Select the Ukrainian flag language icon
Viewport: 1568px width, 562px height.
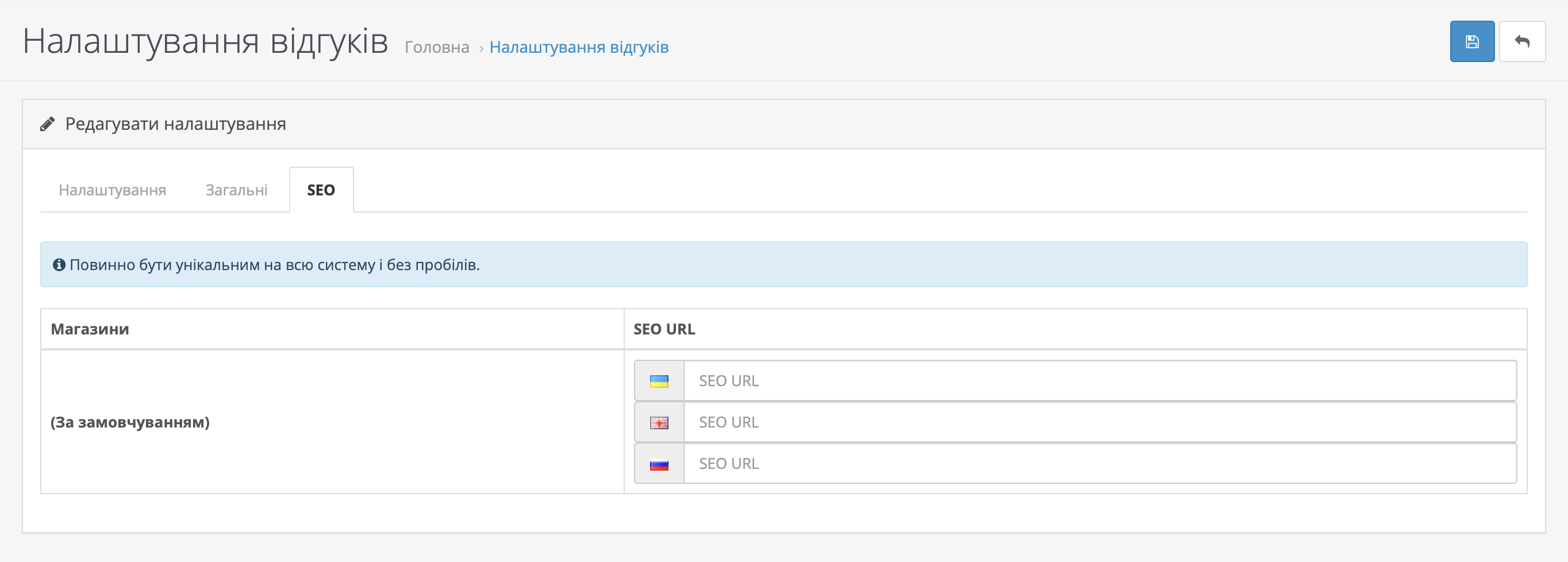(x=659, y=382)
